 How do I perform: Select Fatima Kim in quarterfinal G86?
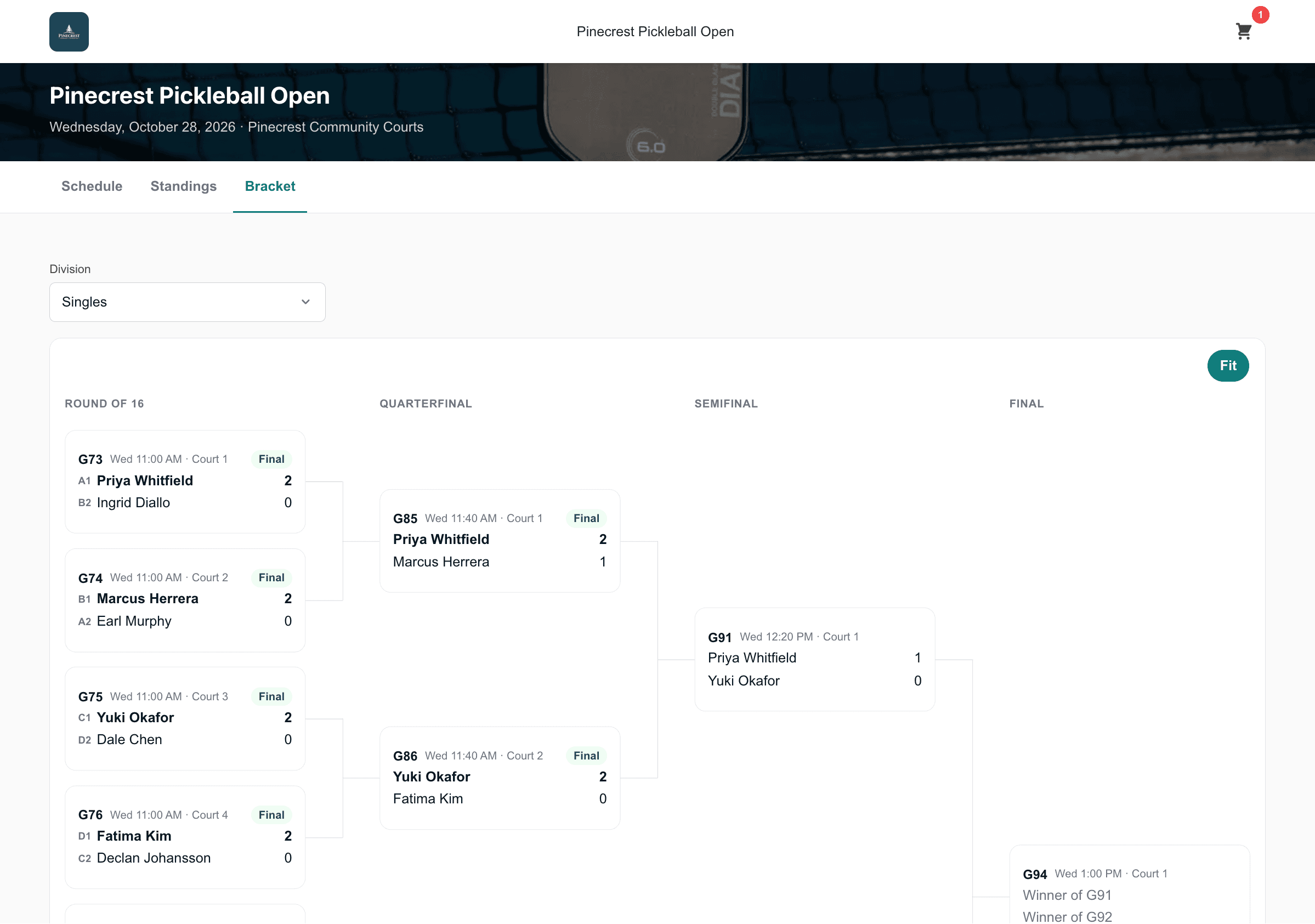click(x=428, y=798)
